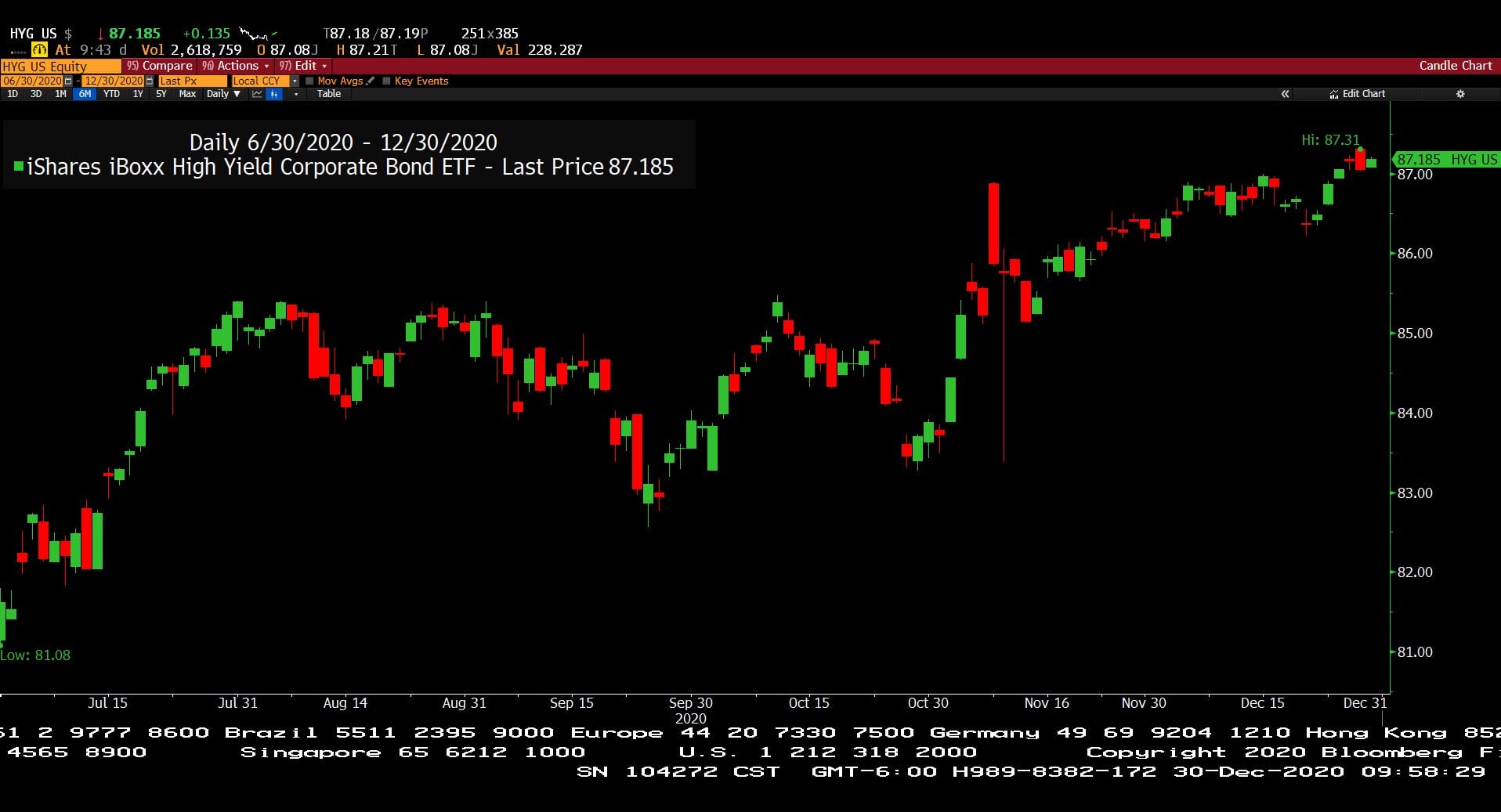
Task: Click the 251x385 size quote
Action: (490, 34)
